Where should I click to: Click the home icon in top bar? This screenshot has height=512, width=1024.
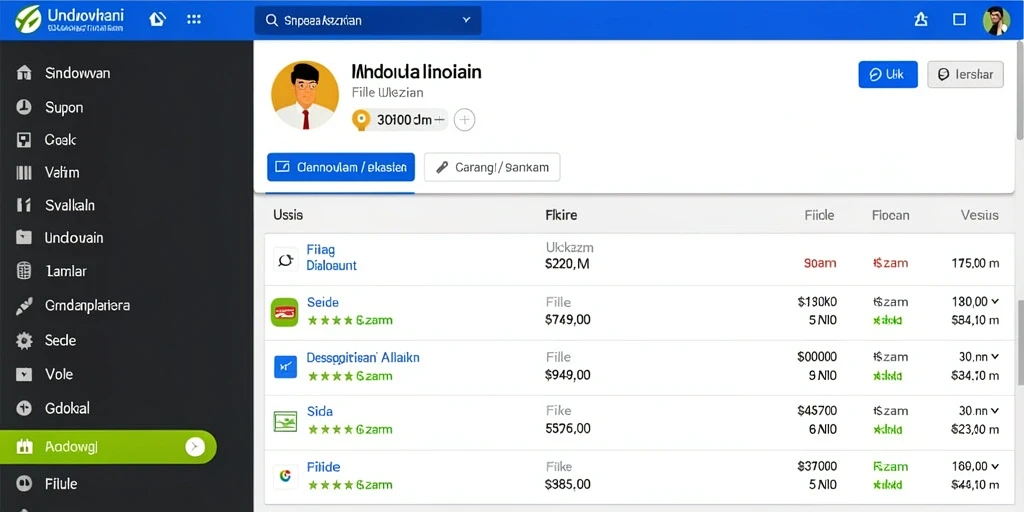pos(157,19)
